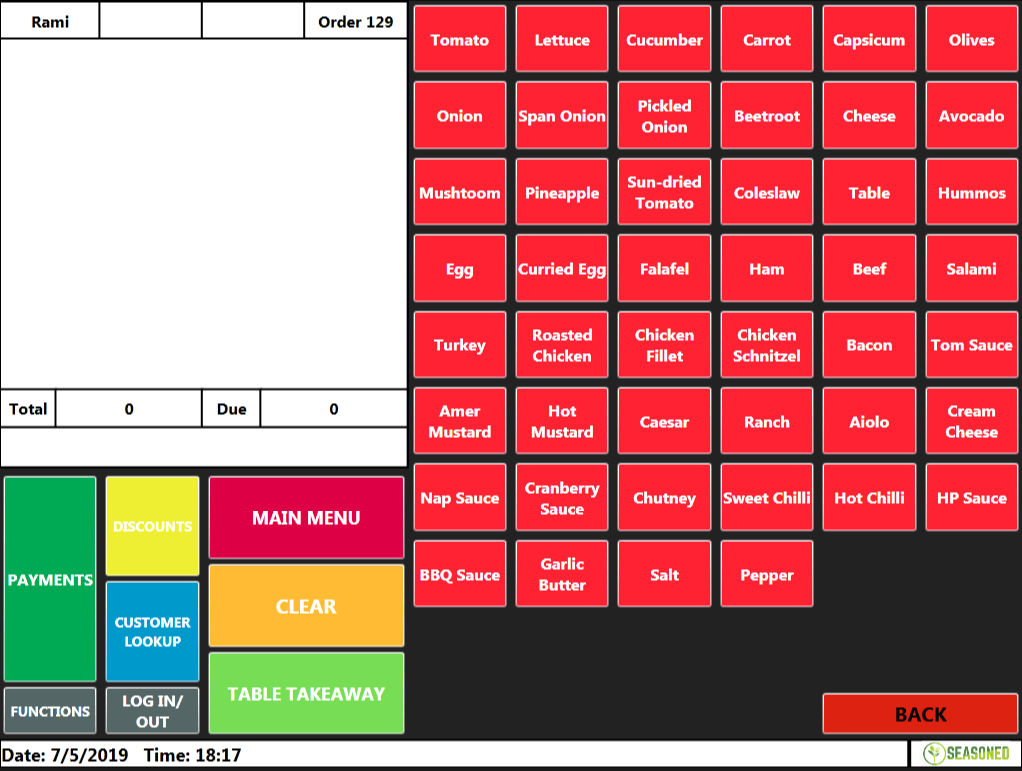Tap the Garlic Butter button
Screen dimensions: 1022x771
pos(562,574)
